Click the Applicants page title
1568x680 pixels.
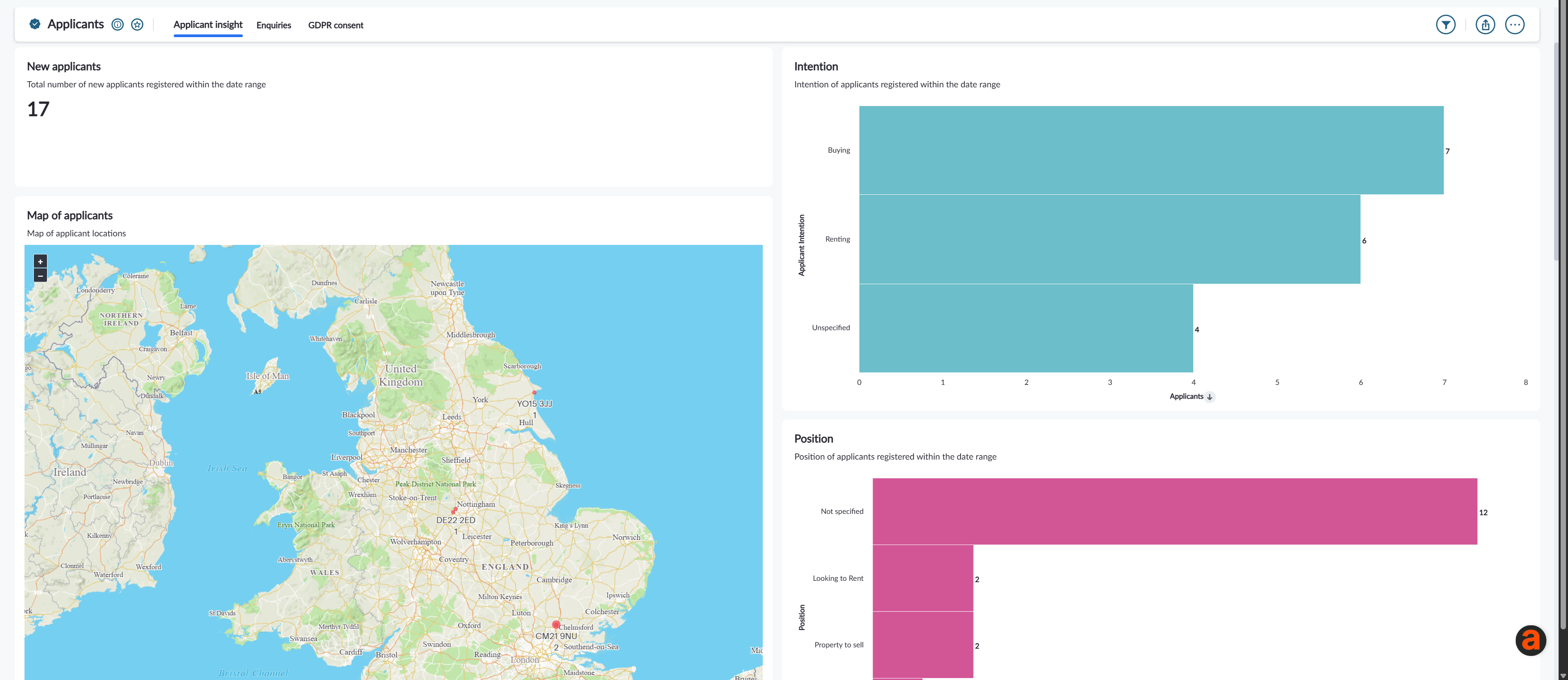pyautogui.click(x=76, y=24)
